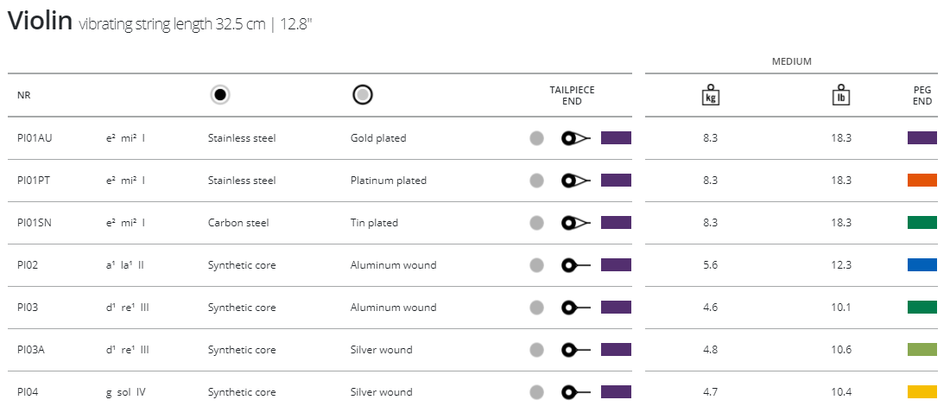Click the gray dot in the PI03A row
The height and width of the screenshot is (419, 950).
(x=536, y=350)
